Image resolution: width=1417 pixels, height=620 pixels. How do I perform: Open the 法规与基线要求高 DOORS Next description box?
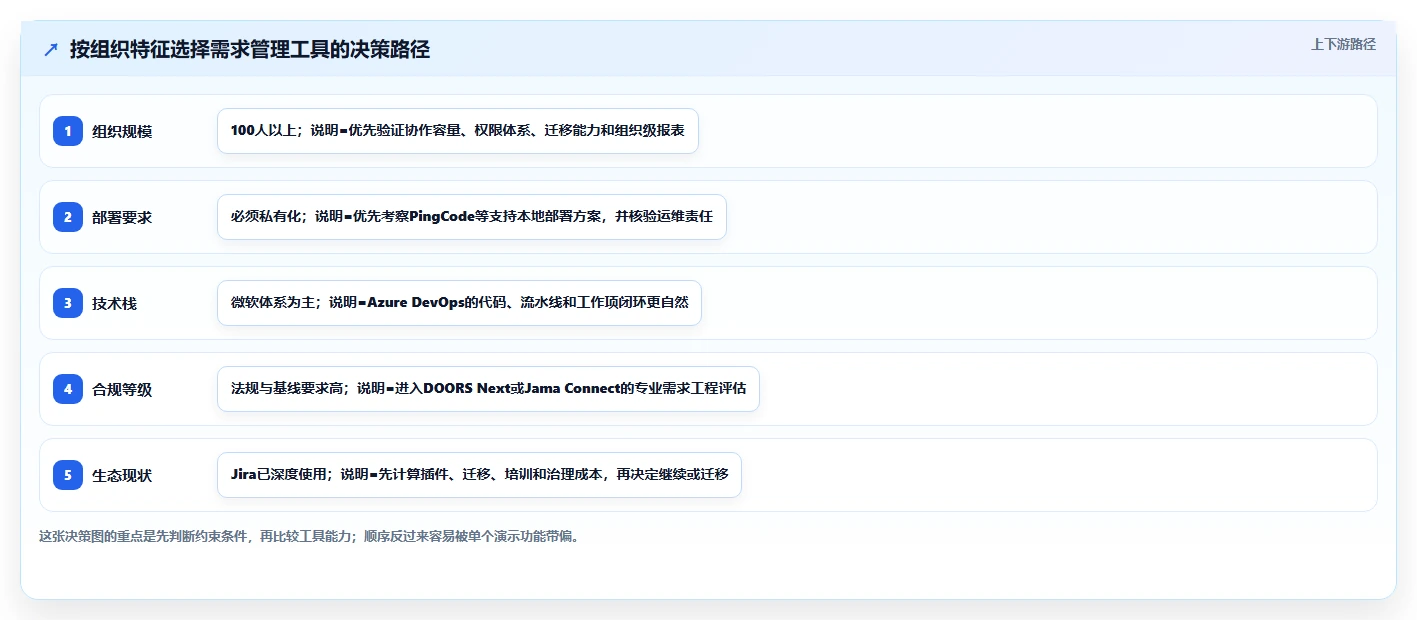click(488, 389)
